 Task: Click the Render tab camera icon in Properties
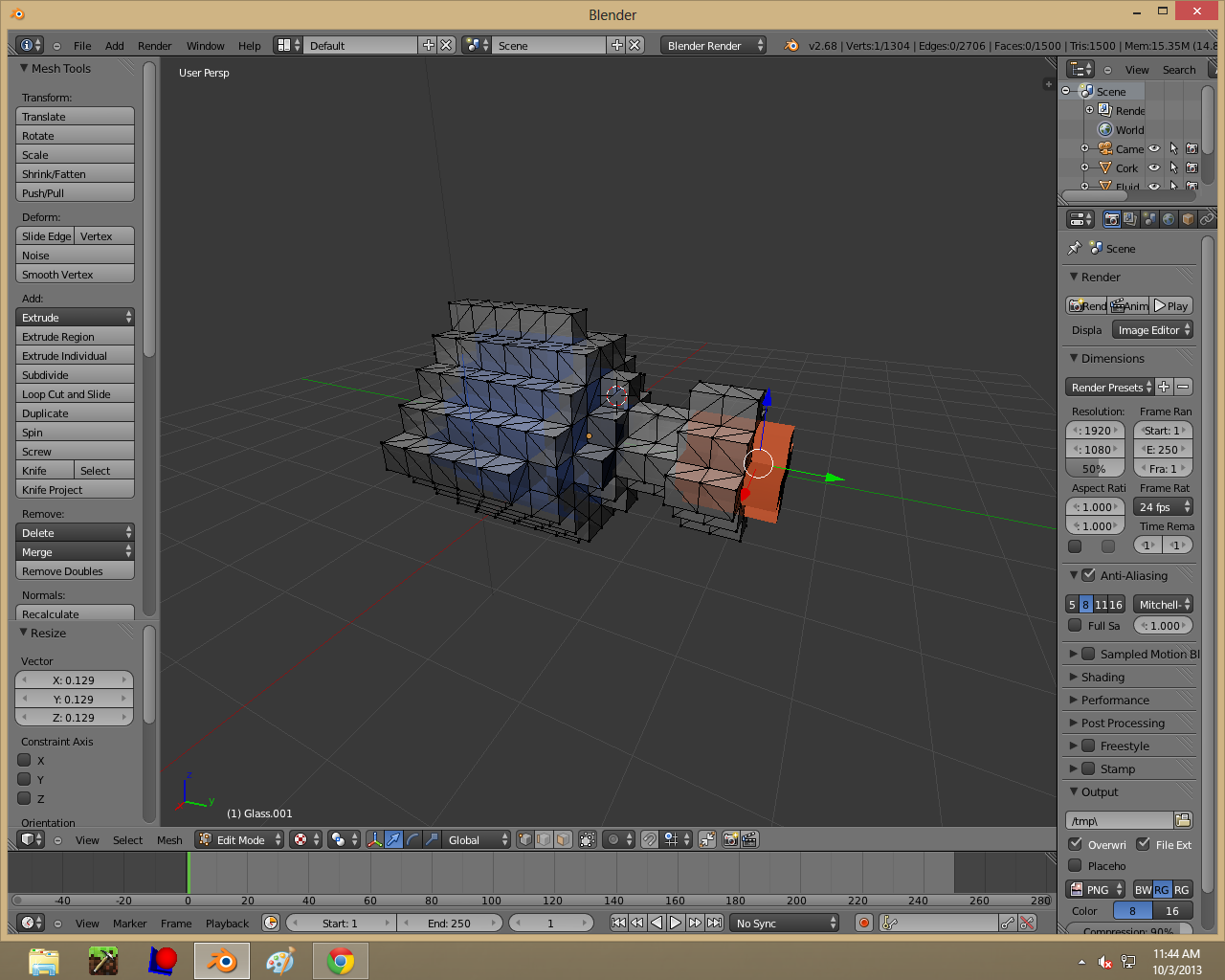(x=1111, y=219)
